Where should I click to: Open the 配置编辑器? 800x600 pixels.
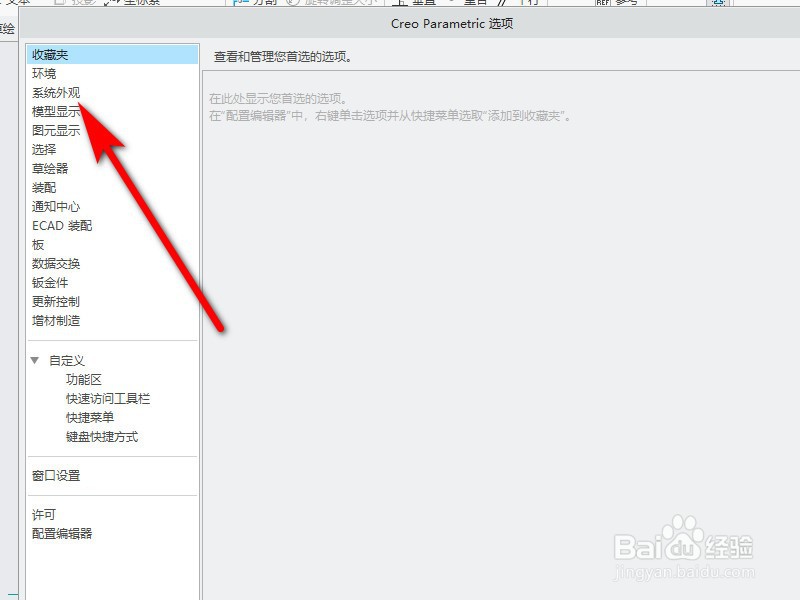[62, 534]
